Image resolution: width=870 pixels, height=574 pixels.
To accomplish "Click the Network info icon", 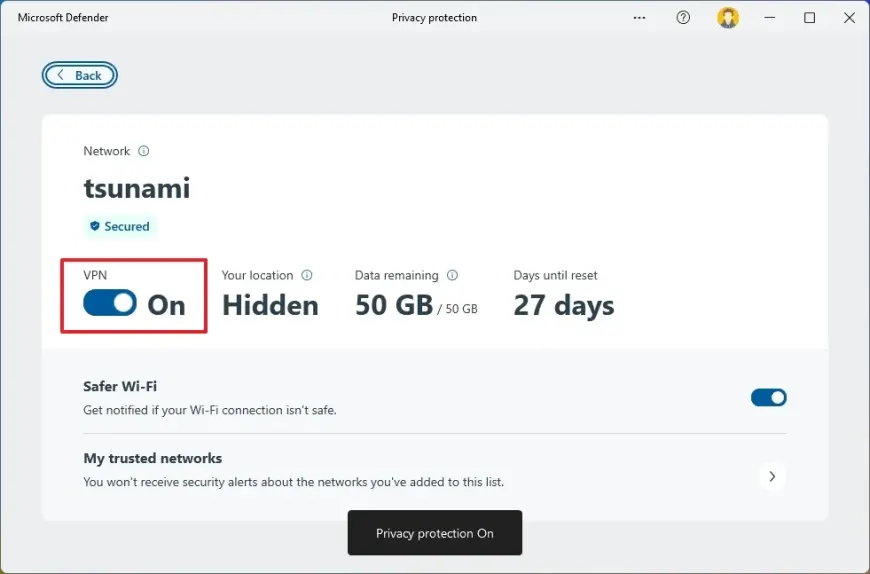I will click(144, 151).
